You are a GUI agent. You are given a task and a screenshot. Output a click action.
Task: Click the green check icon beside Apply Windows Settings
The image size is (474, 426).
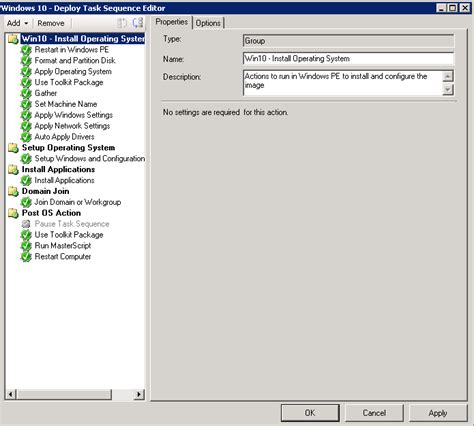pos(26,115)
